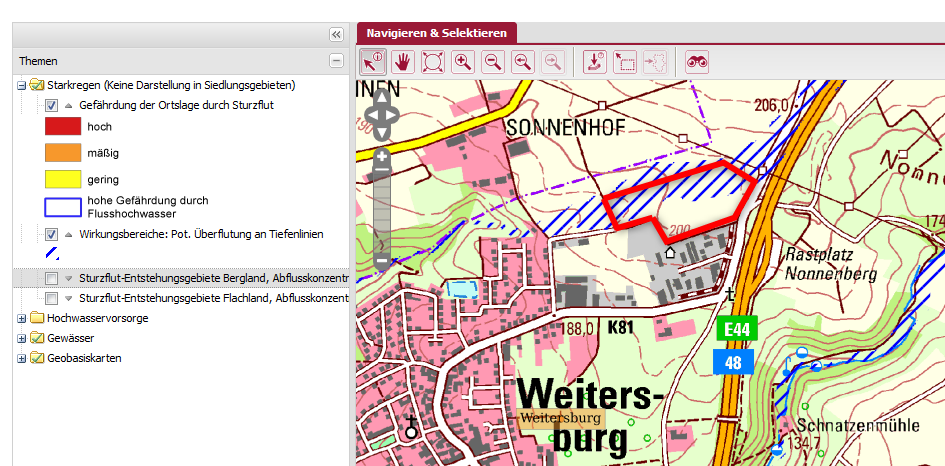Minimize the Themen panel section
The width and height of the screenshot is (945, 466).
(336, 61)
